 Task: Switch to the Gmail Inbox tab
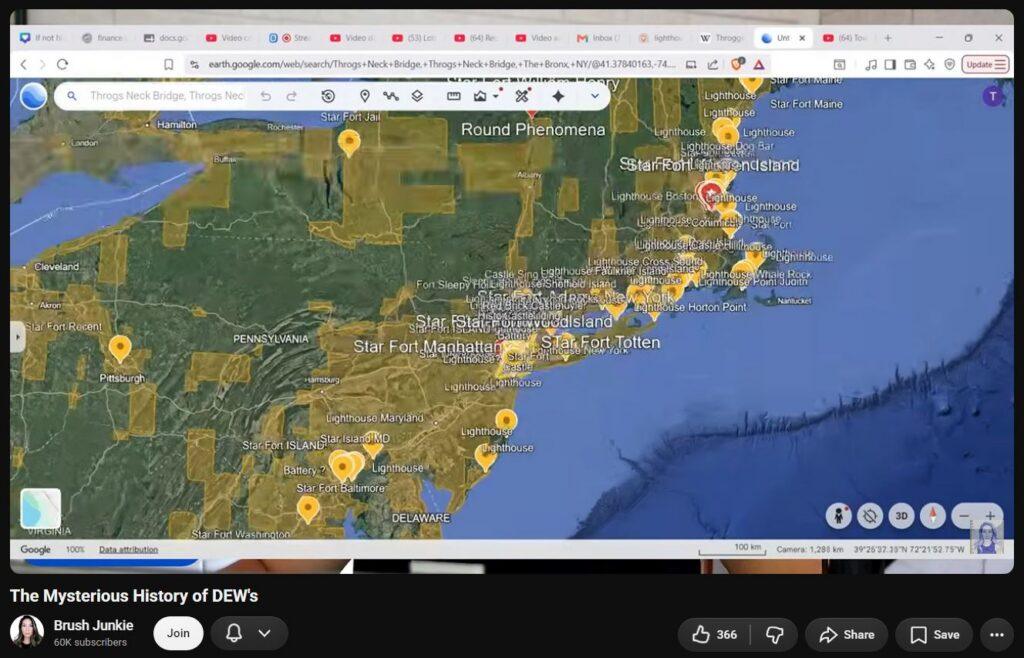pos(598,38)
